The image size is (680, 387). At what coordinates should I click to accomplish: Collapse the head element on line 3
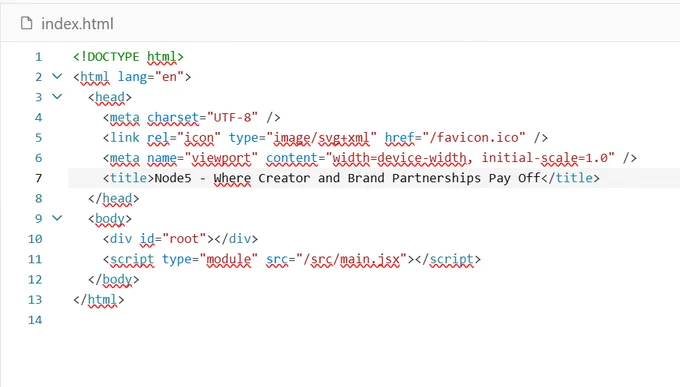click(57, 97)
